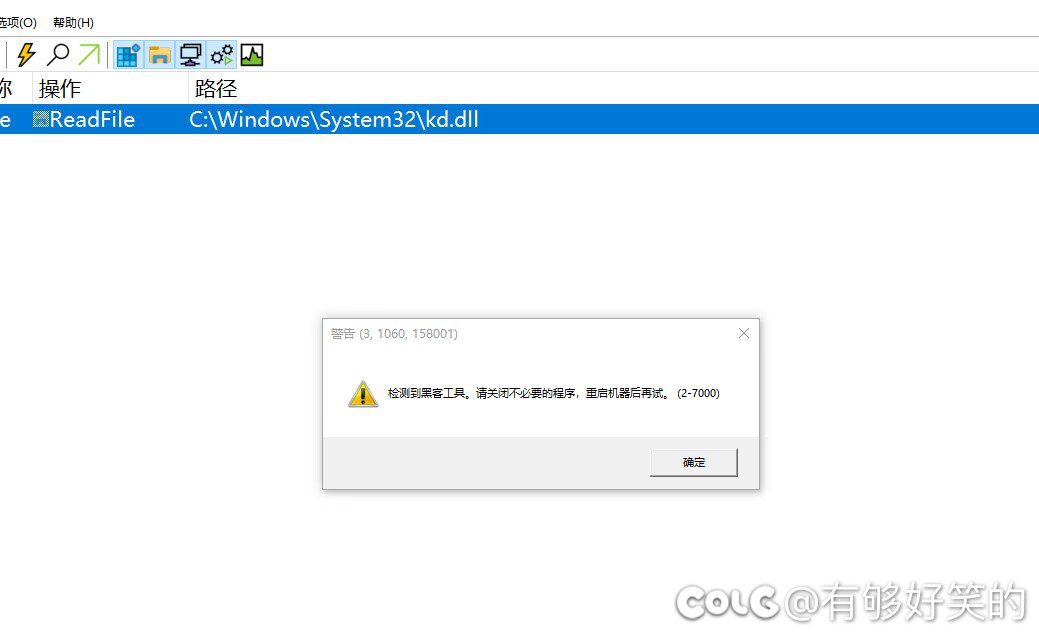The width and height of the screenshot is (1039, 644).
Task: Click the kd.dll path in selected row
Action: pos(333,119)
